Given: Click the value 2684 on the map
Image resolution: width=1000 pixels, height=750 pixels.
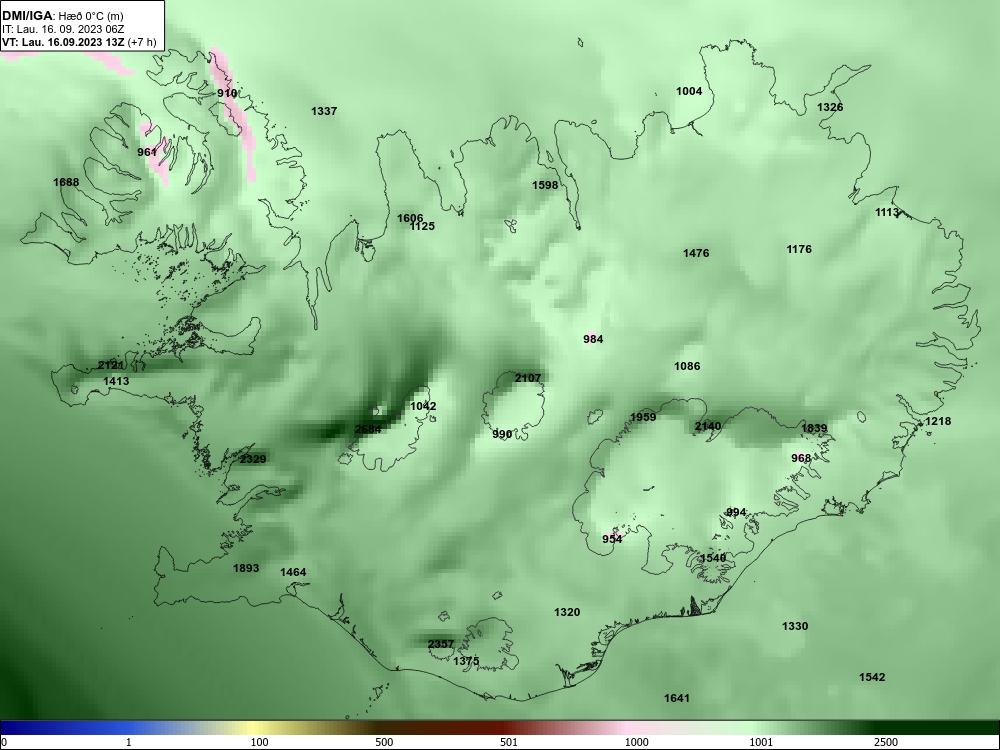Looking at the screenshot, I should (368, 429).
